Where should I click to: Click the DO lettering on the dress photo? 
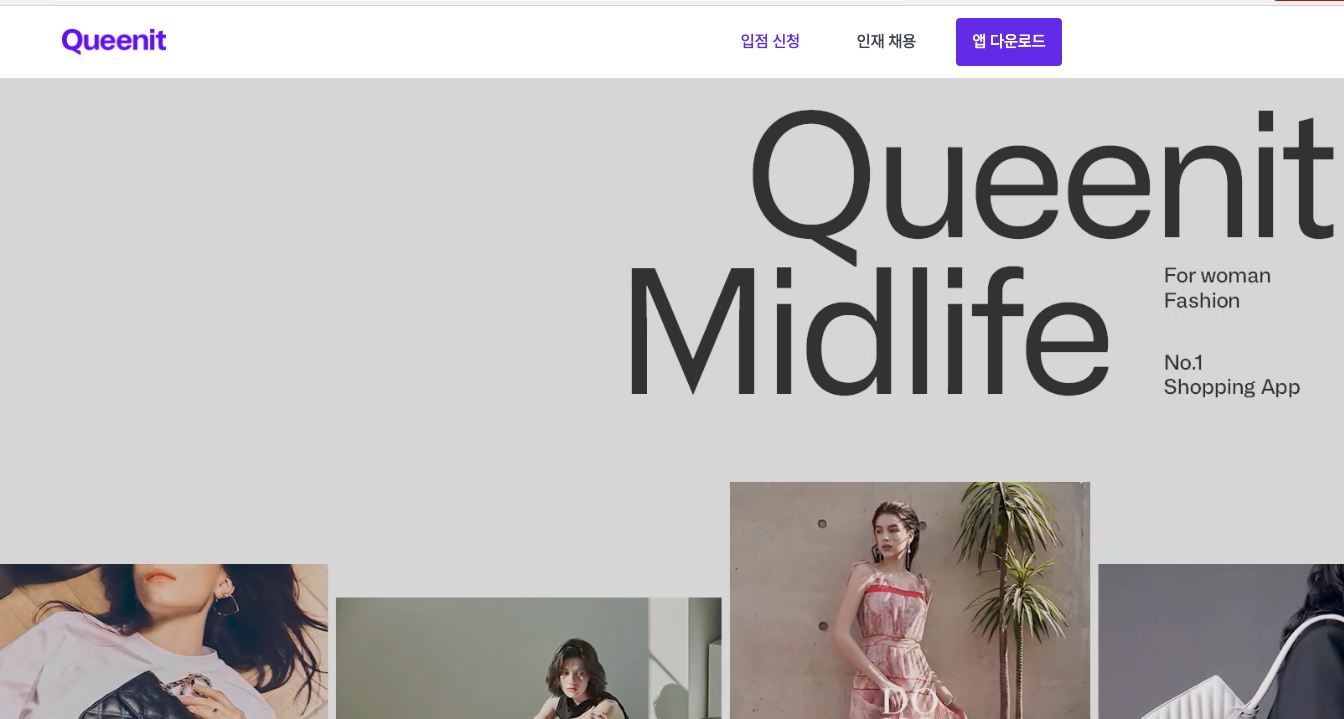click(909, 700)
